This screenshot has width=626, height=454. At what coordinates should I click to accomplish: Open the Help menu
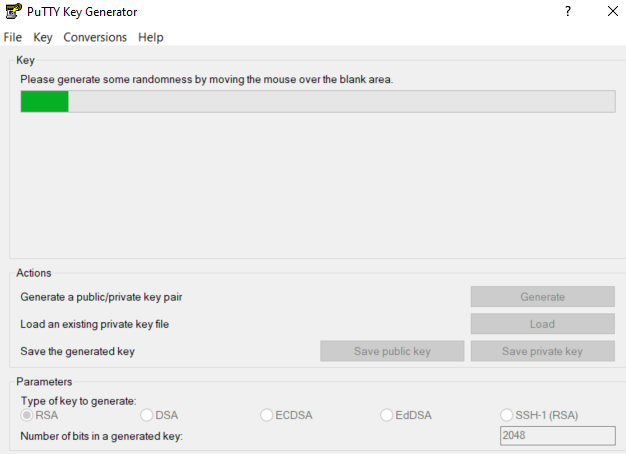tap(151, 37)
